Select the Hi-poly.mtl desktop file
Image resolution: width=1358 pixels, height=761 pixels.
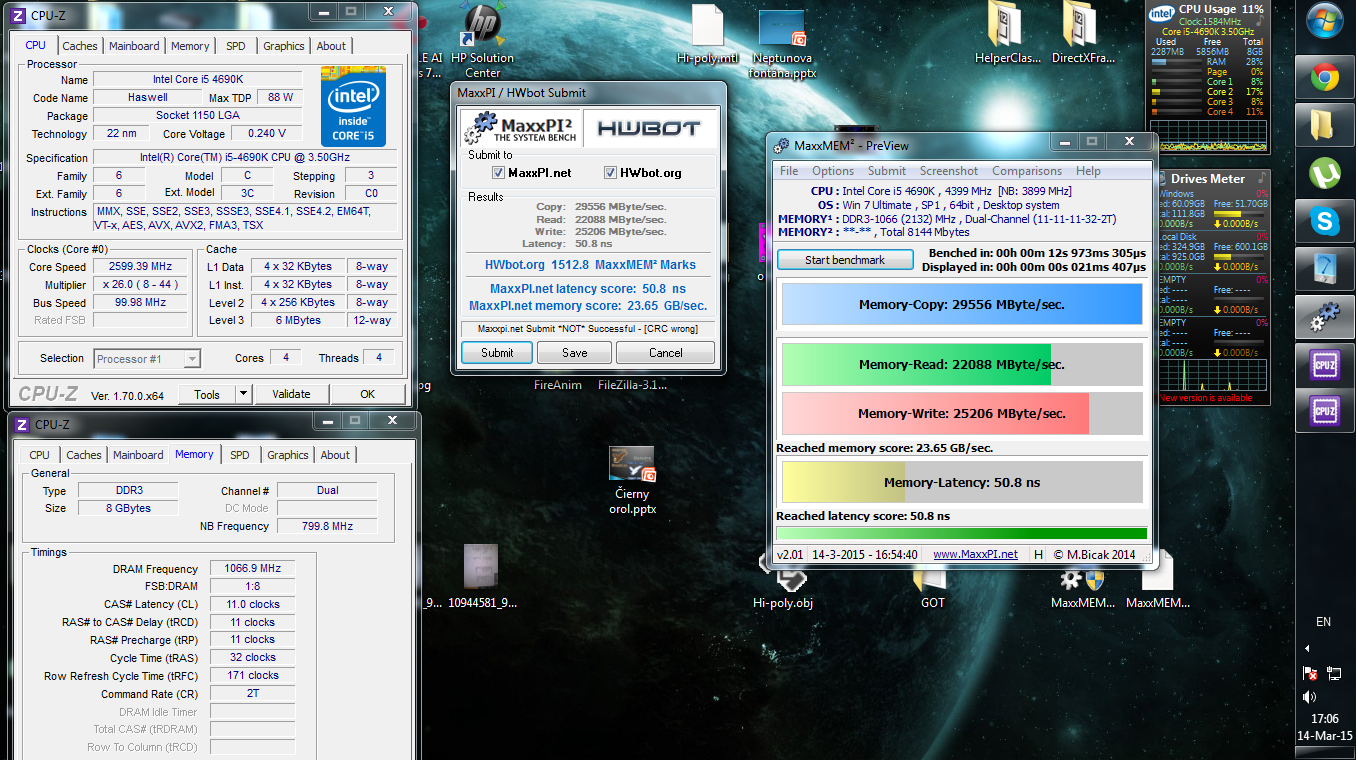(707, 35)
